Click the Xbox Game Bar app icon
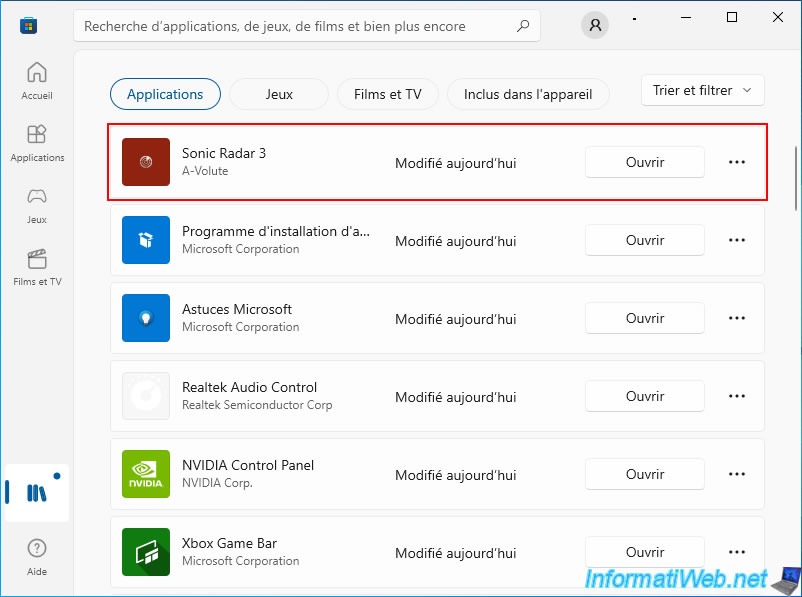802x597 pixels. click(146, 552)
